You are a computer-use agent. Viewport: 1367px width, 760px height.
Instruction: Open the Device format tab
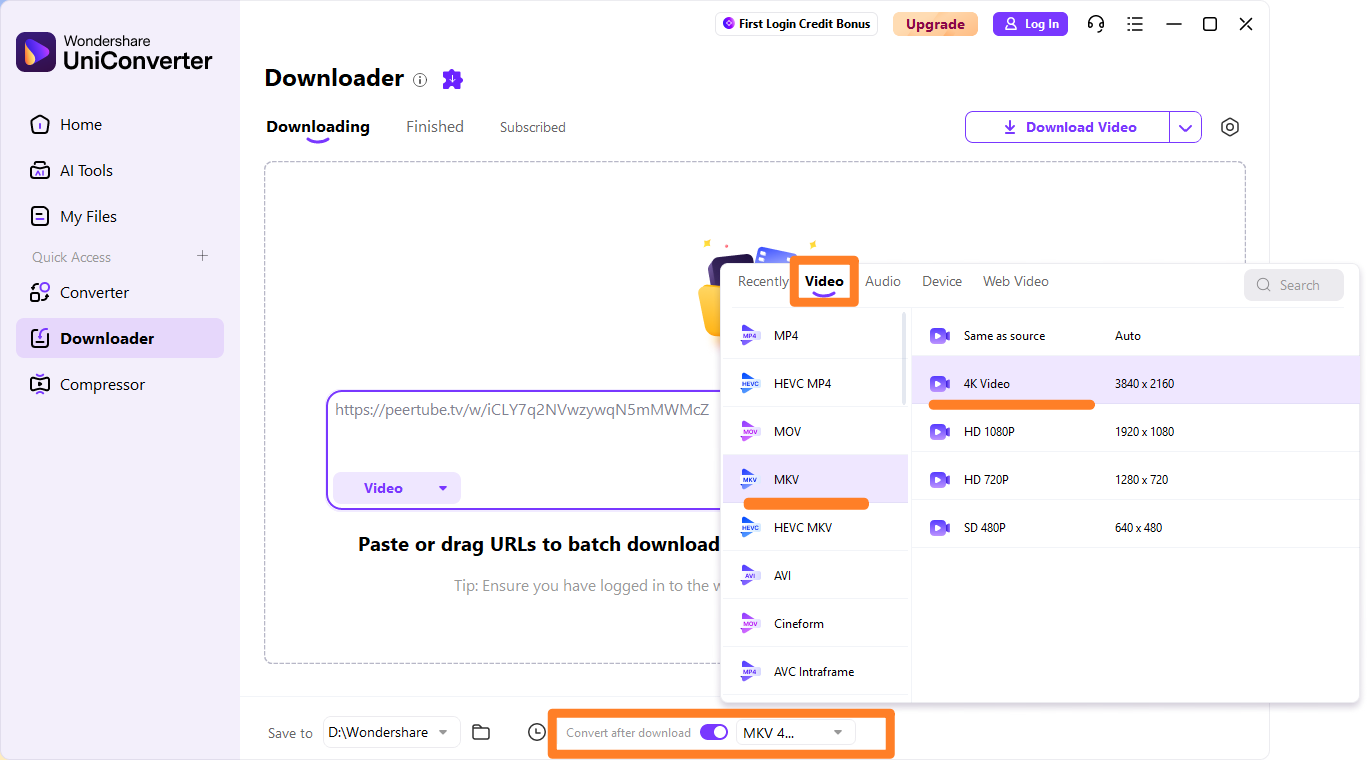click(x=942, y=282)
